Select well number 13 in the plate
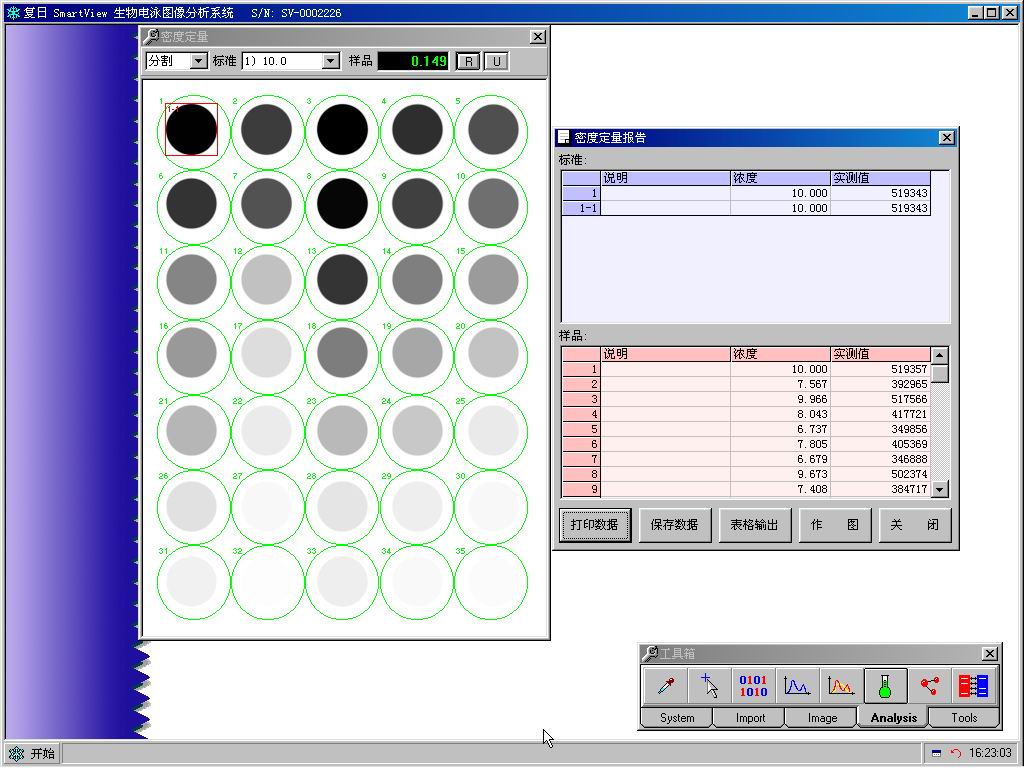 [x=342, y=280]
